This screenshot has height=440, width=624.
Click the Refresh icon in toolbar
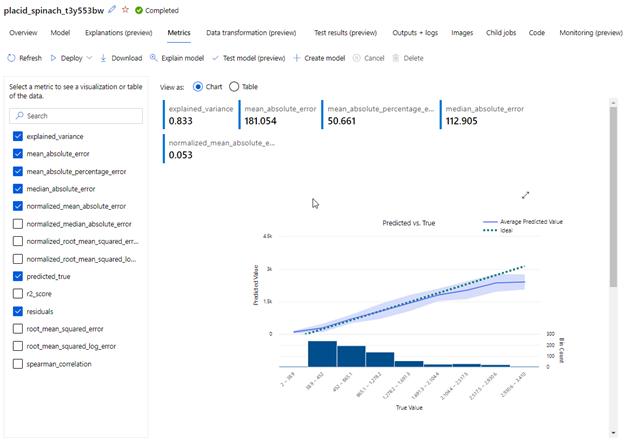click(12, 58)
